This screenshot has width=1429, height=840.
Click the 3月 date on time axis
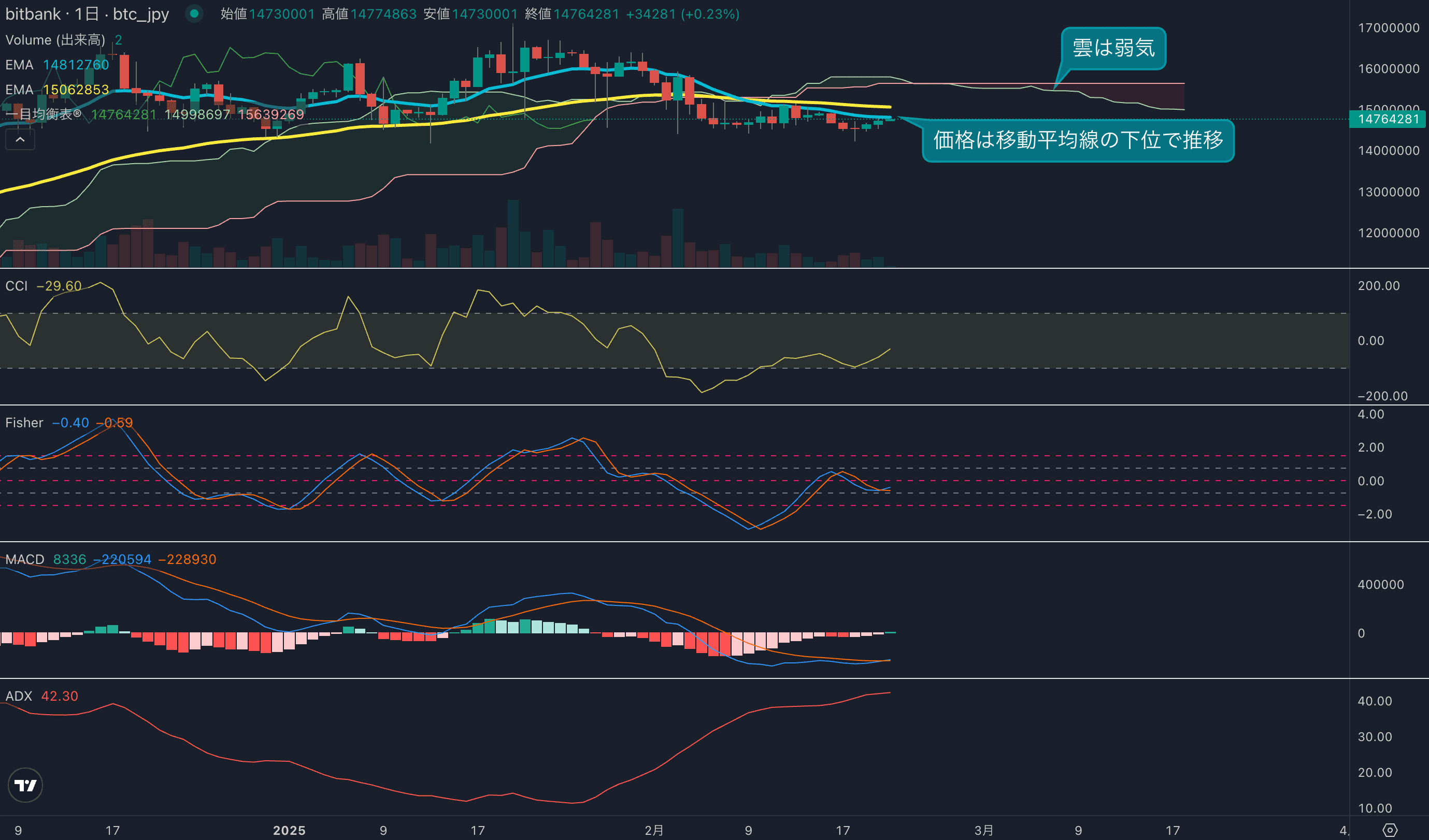tap(984, 830)
